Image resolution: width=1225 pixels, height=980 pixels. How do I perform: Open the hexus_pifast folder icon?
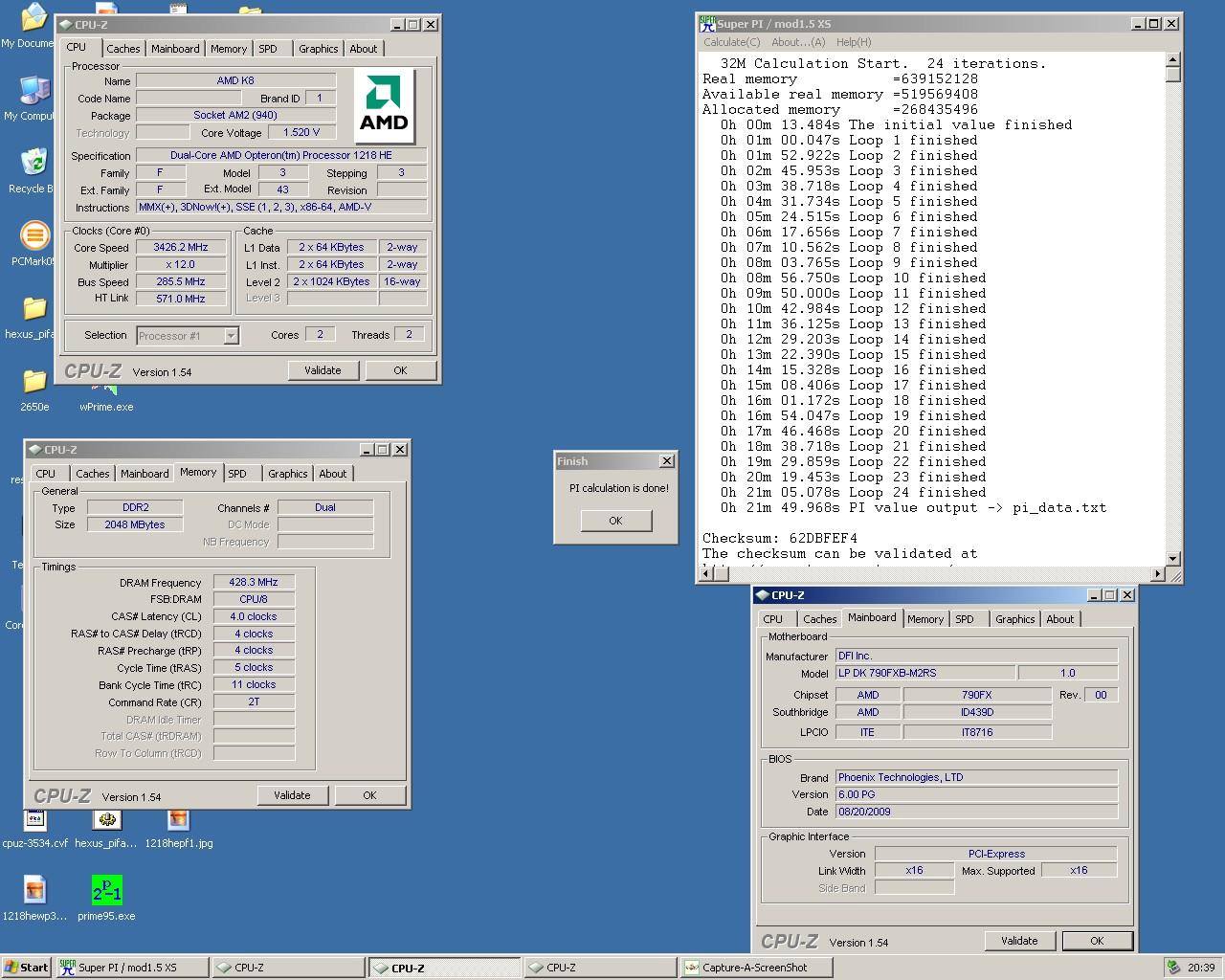tap(34, 308)
